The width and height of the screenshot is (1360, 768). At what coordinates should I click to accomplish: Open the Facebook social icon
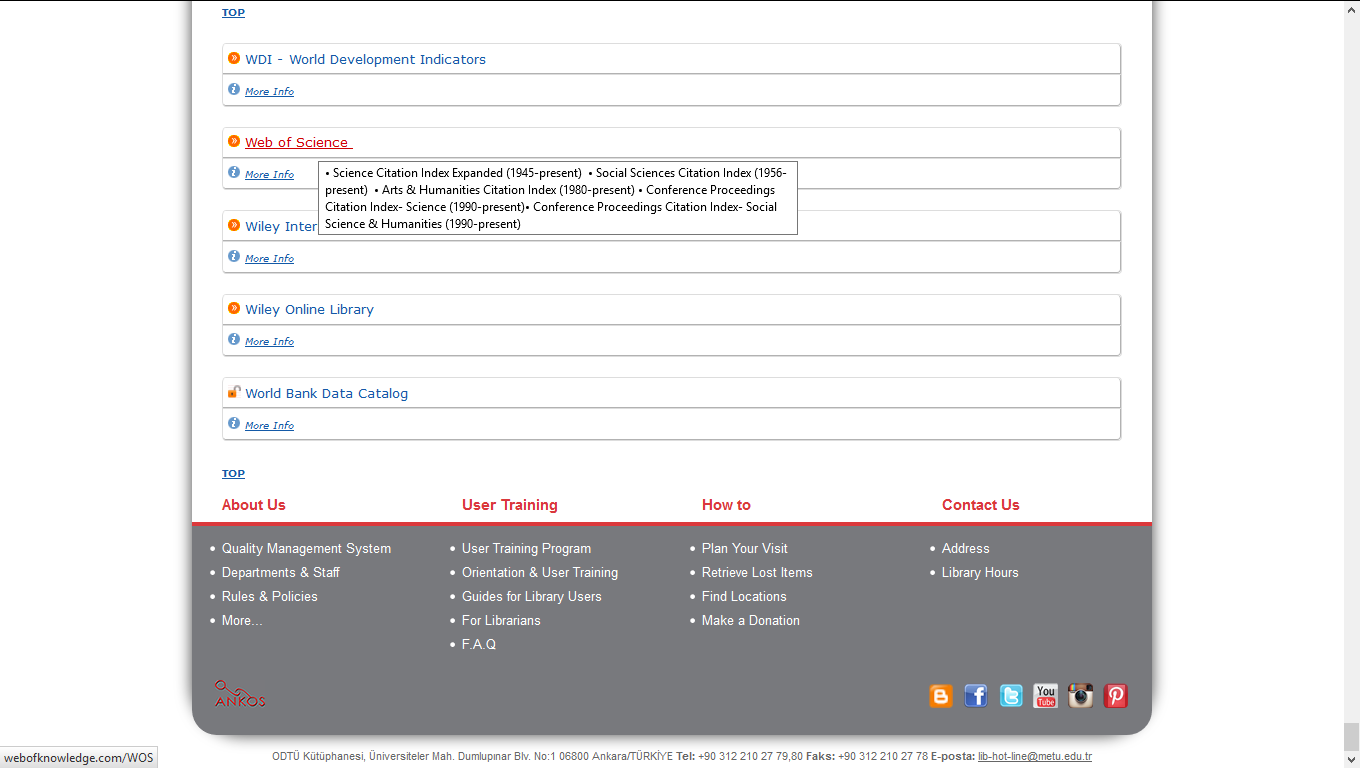coord(976,696)
